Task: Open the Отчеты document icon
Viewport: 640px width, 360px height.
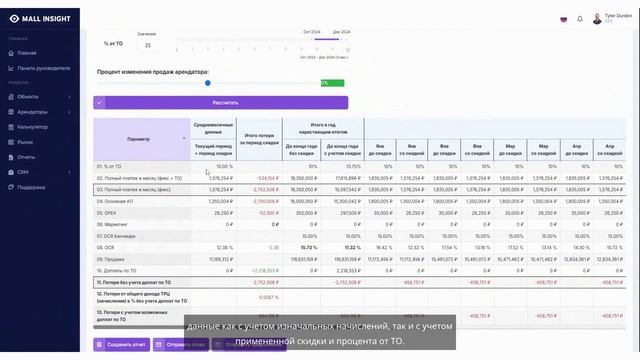Action: [11, 157]
